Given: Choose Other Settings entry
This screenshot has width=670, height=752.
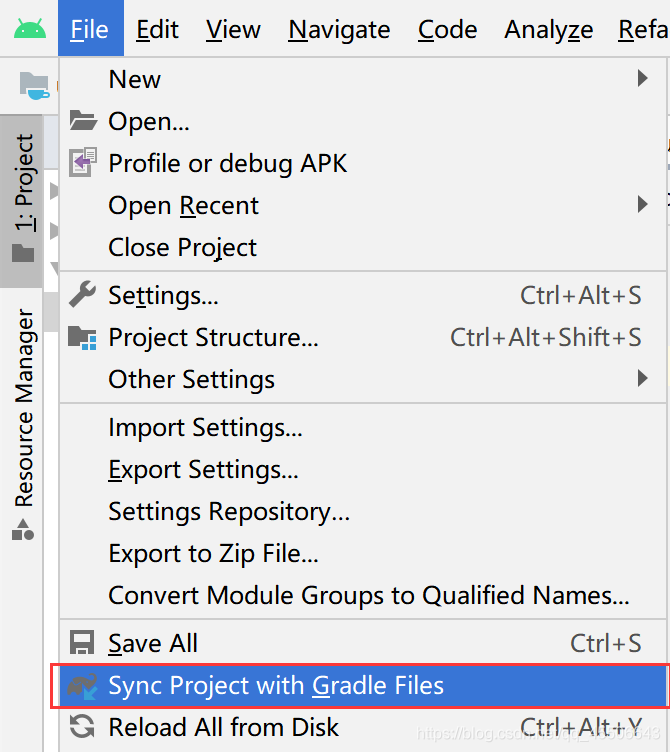Looking at the screenshot, I should pos(363,379).
